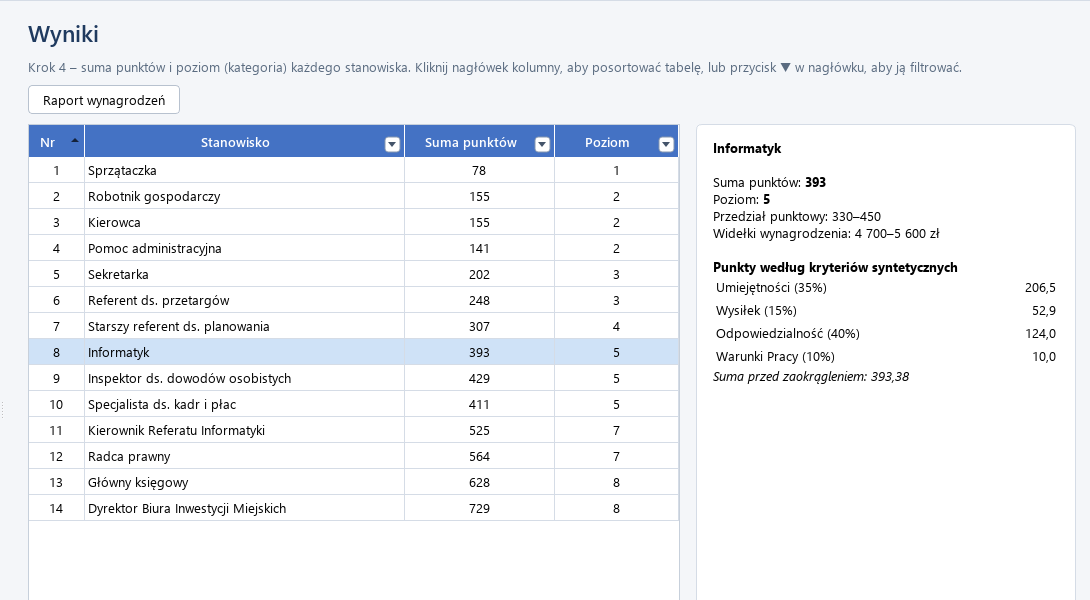1090x600 pixels.
Task: Click the 729 points cell
Action: coord(479,508)
